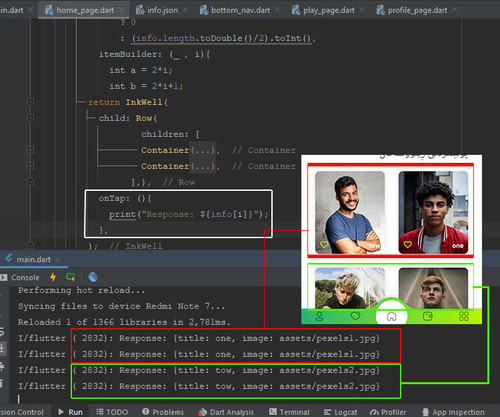Click 'int b = 2*i+1;' code line
Image resolution: width=500 pixels, height=417 pixels.
coord(146,86)
